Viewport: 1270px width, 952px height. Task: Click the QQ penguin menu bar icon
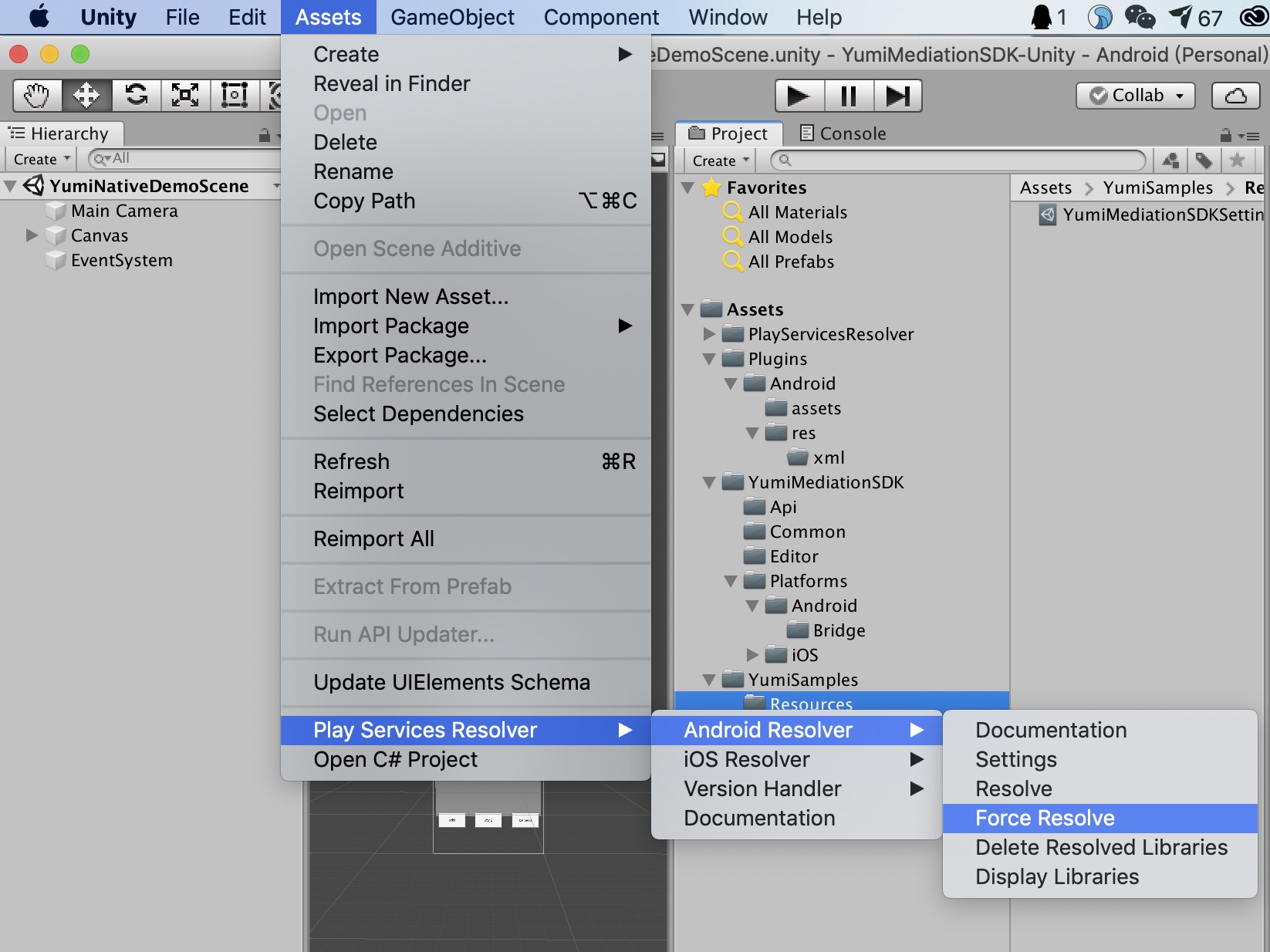click(x=1042, y=16)
